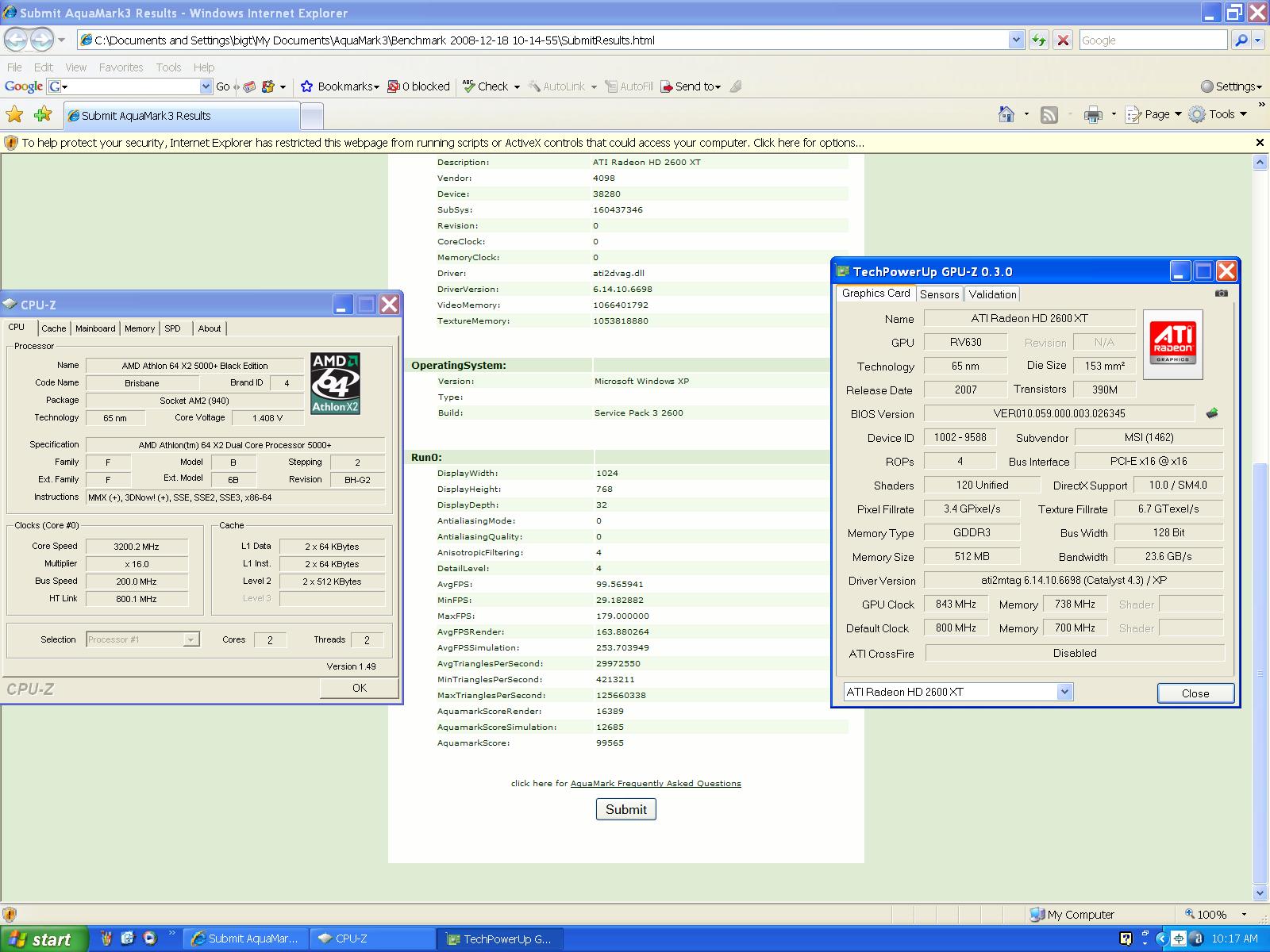
Task: Click AutoFill in Google toolbar
Action: [x=629, y=86]
